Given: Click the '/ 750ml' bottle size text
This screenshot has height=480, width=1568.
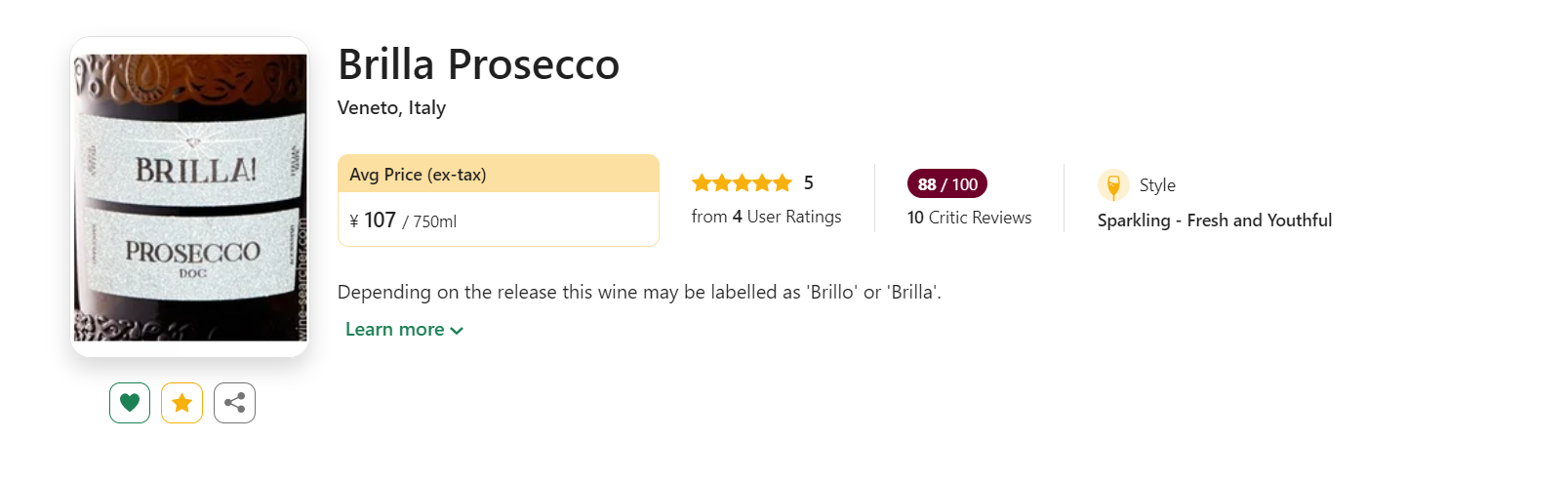Looking at the screenshot, I should pyautogui.click(x=430, y=222).
